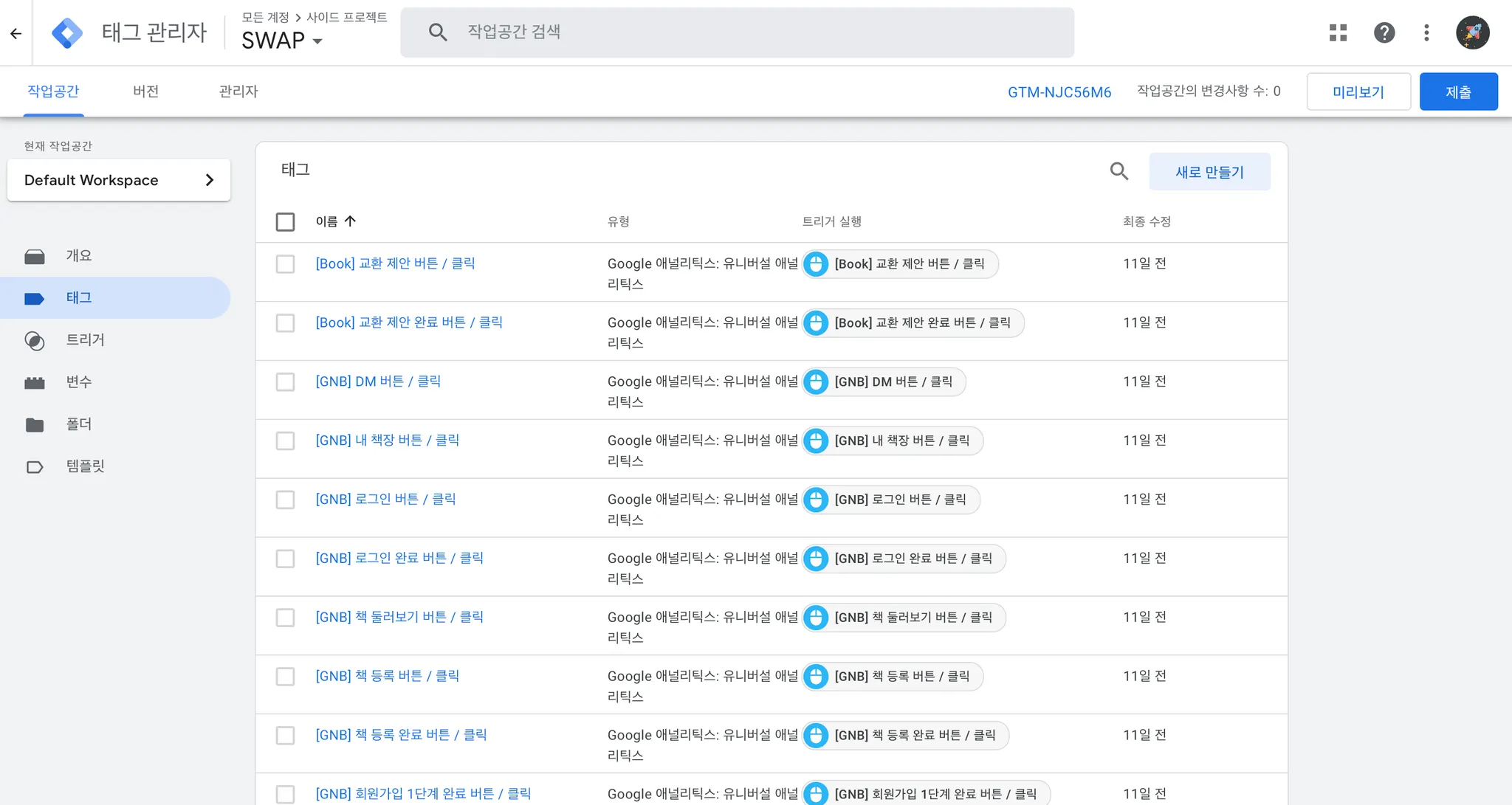Open the help question mark icon
The image size is (1512, 805).
1384,32
